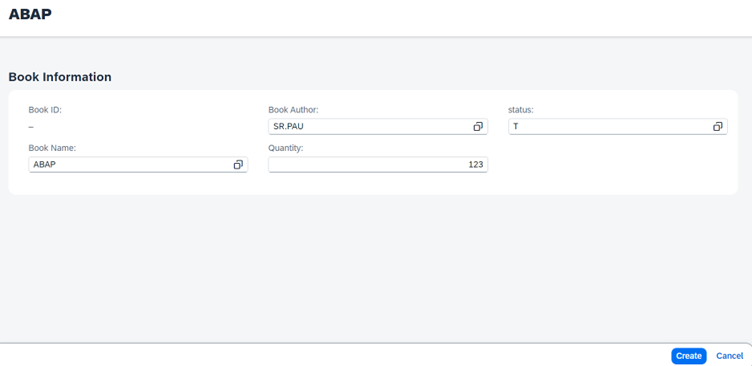Click empty area of the footer toolbar
The height and width of the screenshot is (366, 752).
pos(336,355)
